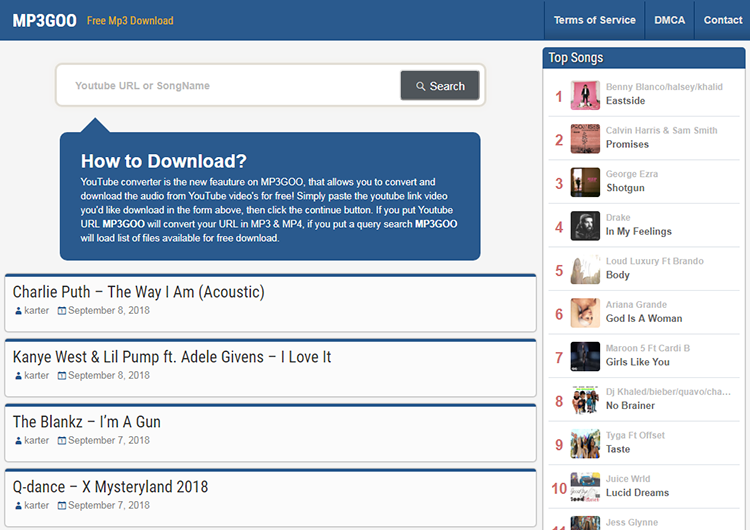The image size is (750, 530).
Task: Open the song Shotgun
Action: tap(625, 188)
